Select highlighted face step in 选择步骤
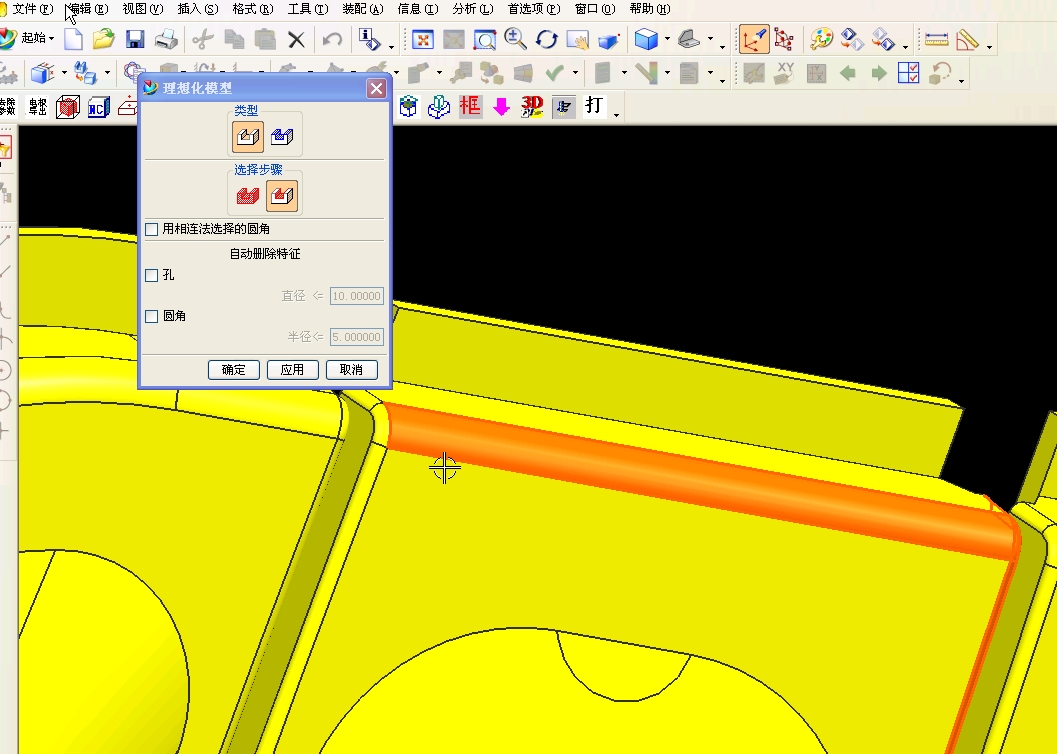The height and width of the screenshot is (754, 1057). 282,196
